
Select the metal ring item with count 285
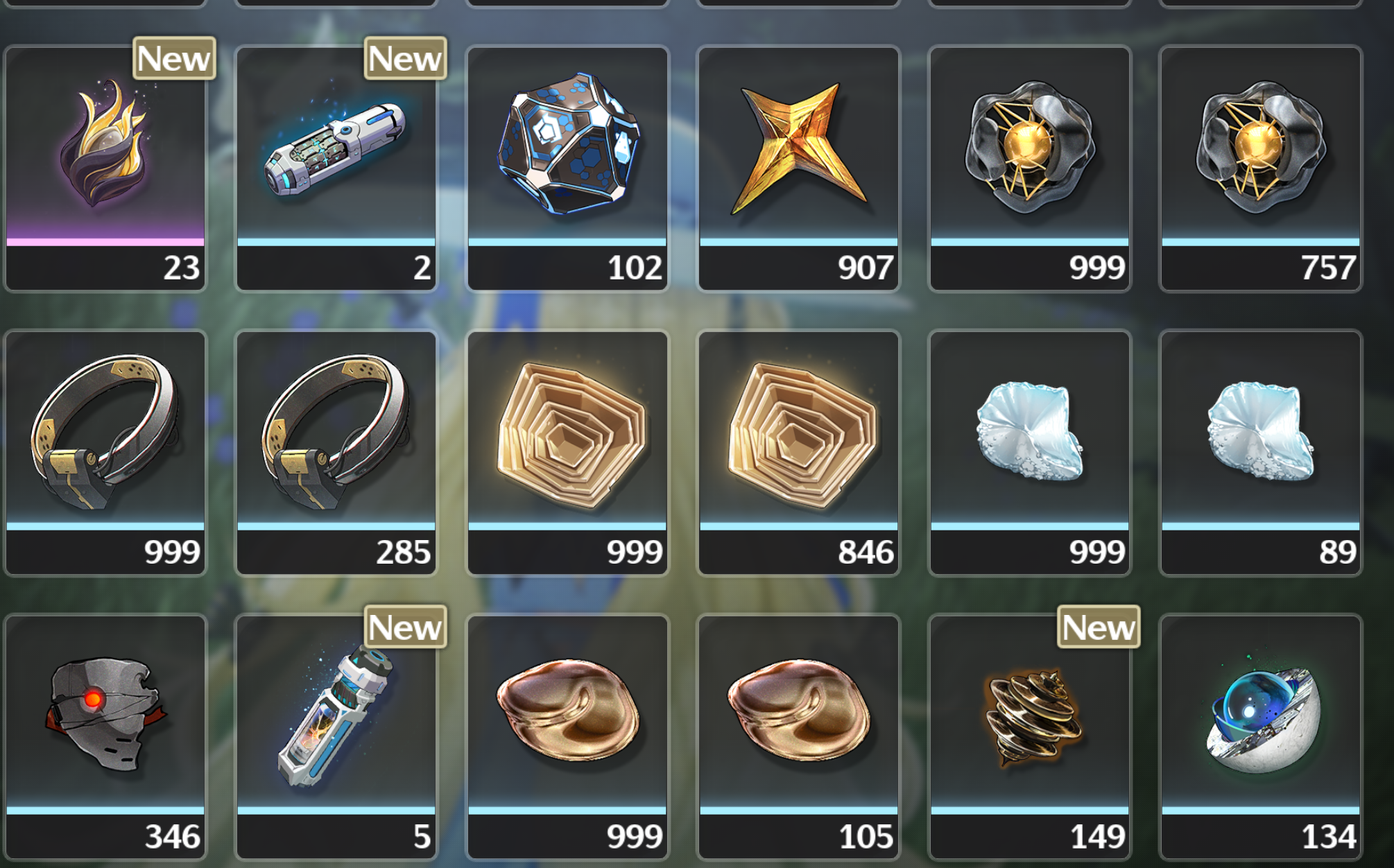[x=336, y=453]
